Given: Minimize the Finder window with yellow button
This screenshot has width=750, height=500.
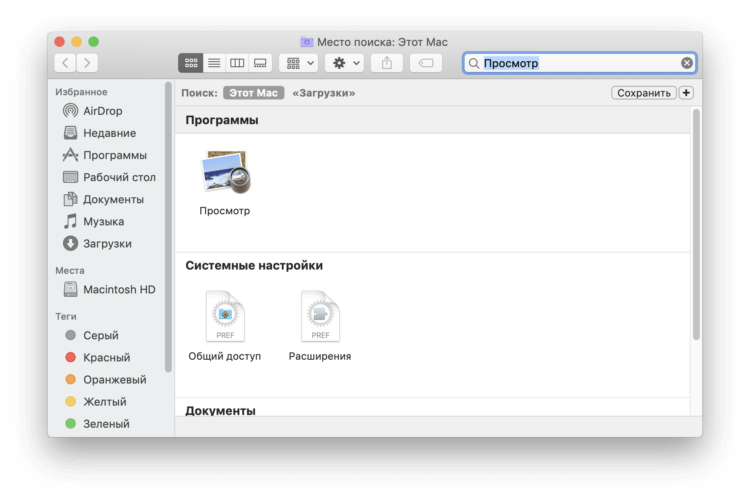Looking at the screenshot, I should pos(77,42).
